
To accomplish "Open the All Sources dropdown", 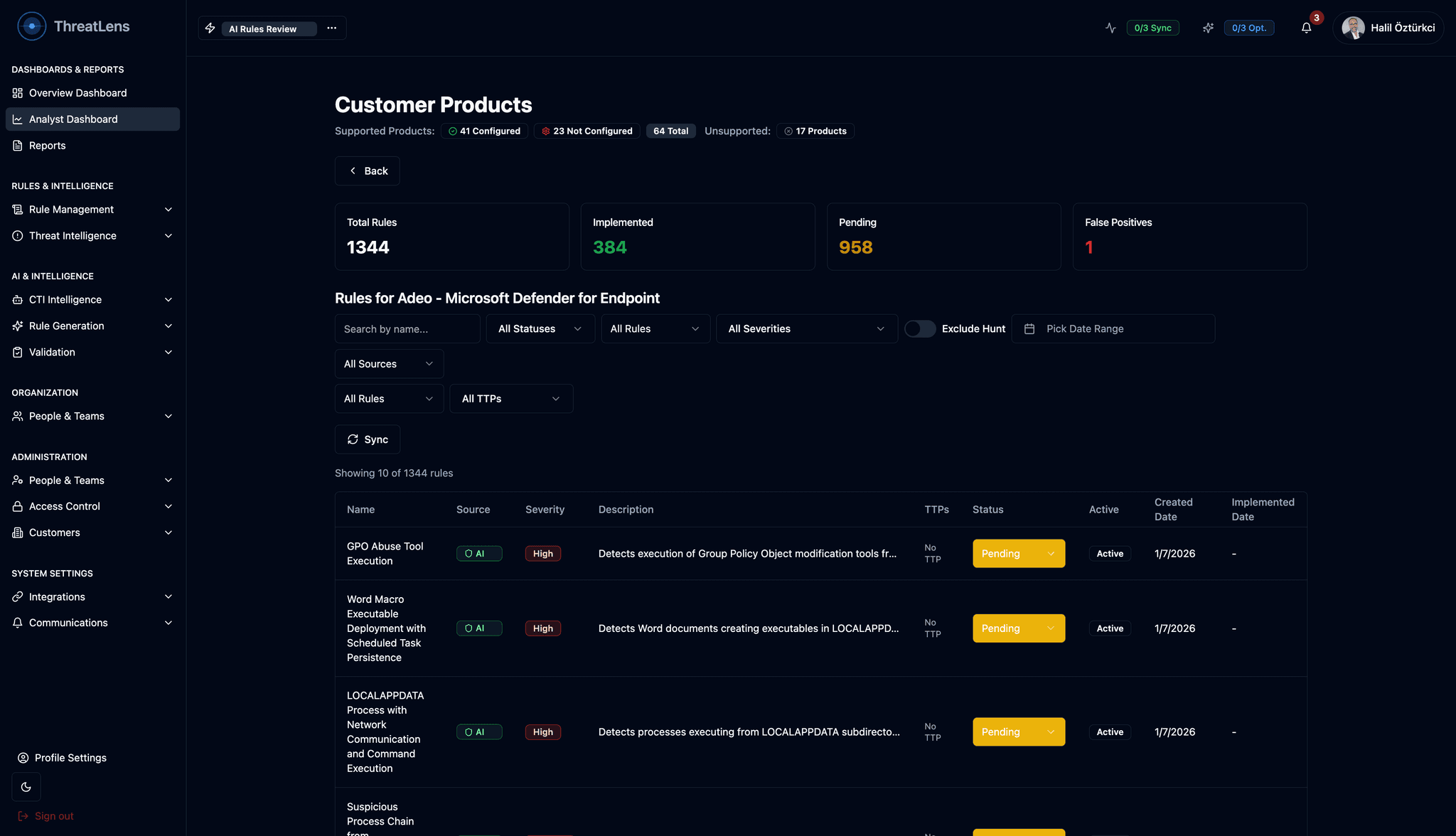I will tap(389, 364).
